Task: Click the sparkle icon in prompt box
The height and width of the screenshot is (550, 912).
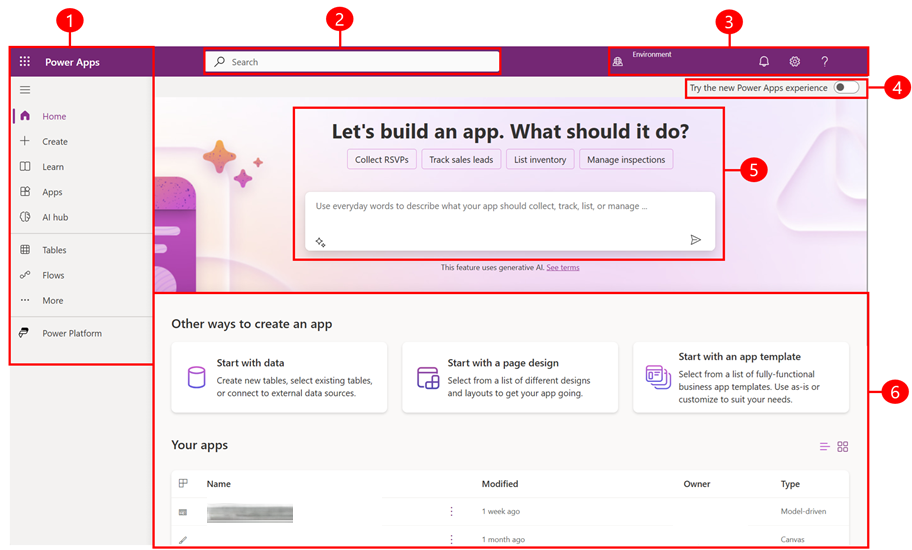Action: coord(320,242)
